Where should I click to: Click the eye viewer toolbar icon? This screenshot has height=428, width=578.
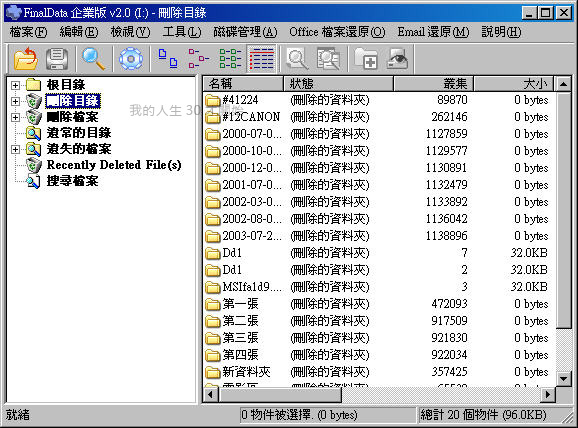397,59
